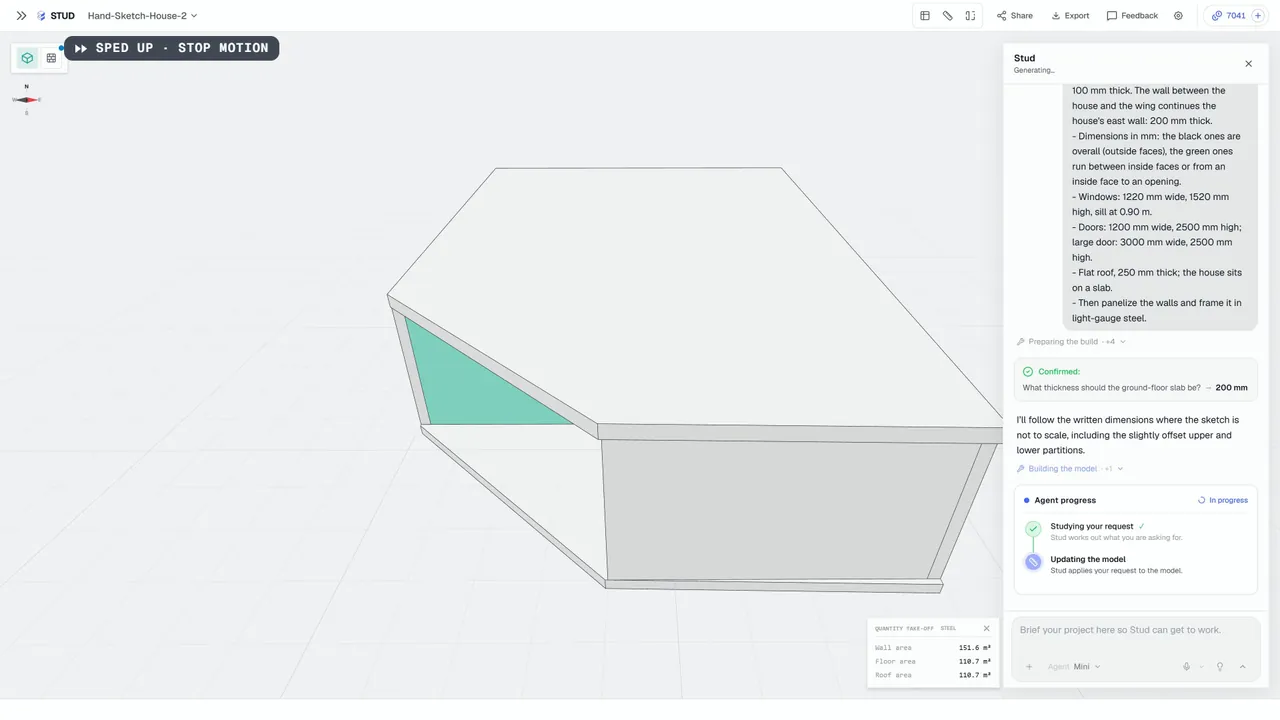Click the Wall area value 151.6 m²
This screenshot has height=720, width=1280.
point(974,648)
